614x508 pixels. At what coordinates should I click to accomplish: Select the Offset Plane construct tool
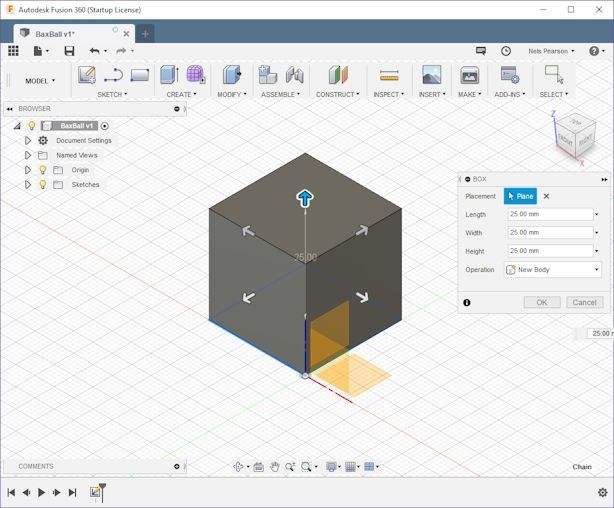(338, 75)
